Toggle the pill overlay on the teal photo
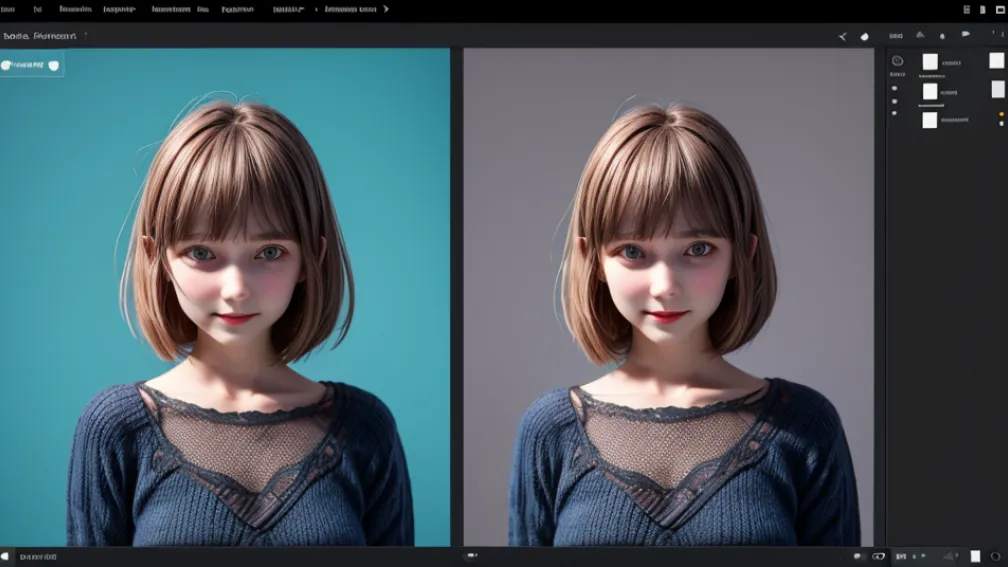The width and height of the screenshot is (1008, 567). [x=31, y=65]
